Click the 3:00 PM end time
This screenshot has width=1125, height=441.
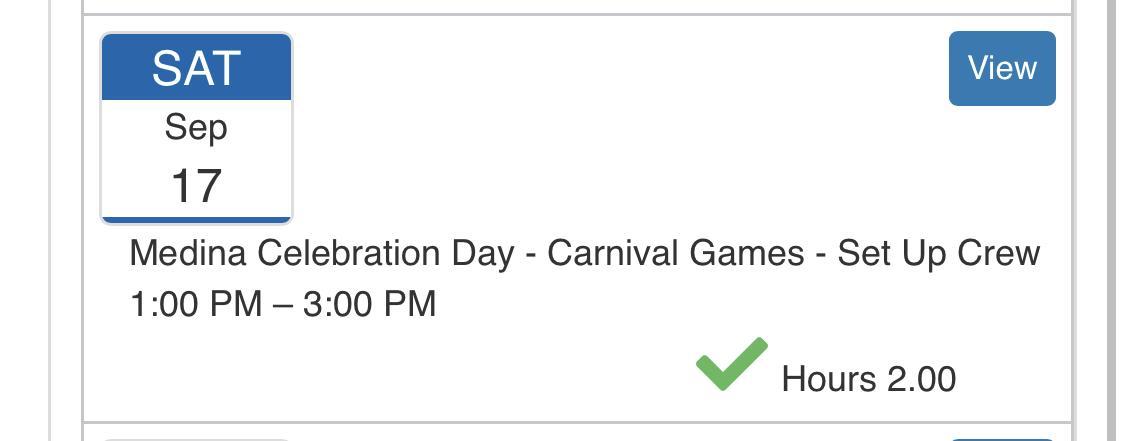click(369, 304)
